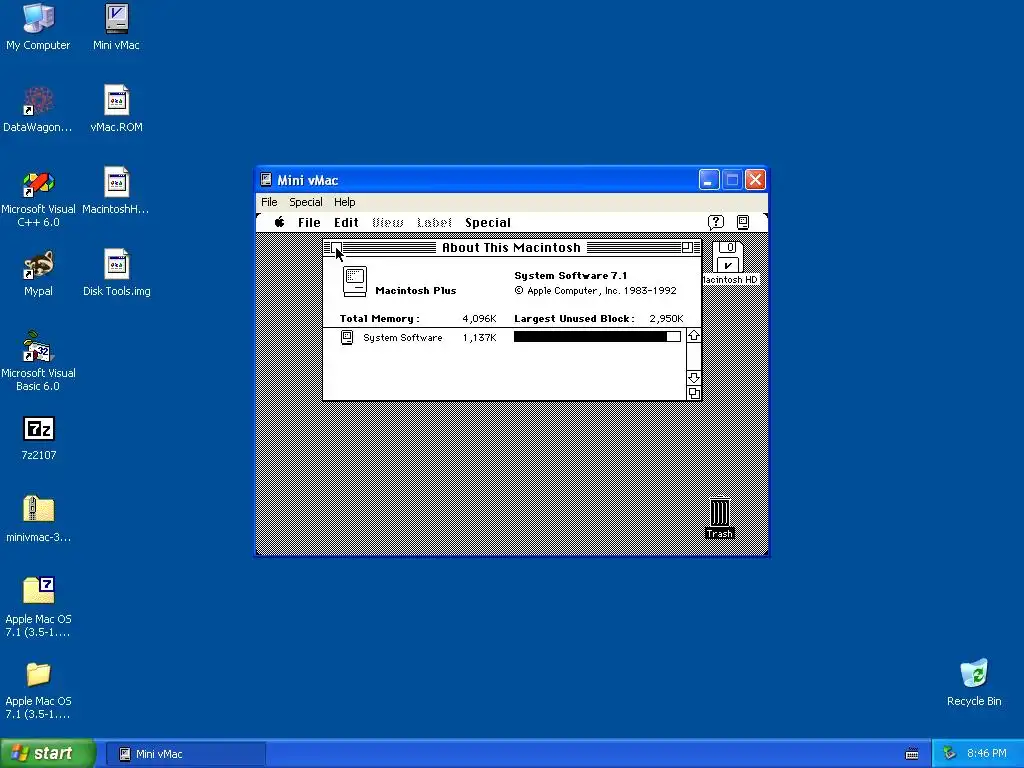Click the System Software memory usage bar

pos(597,336)
